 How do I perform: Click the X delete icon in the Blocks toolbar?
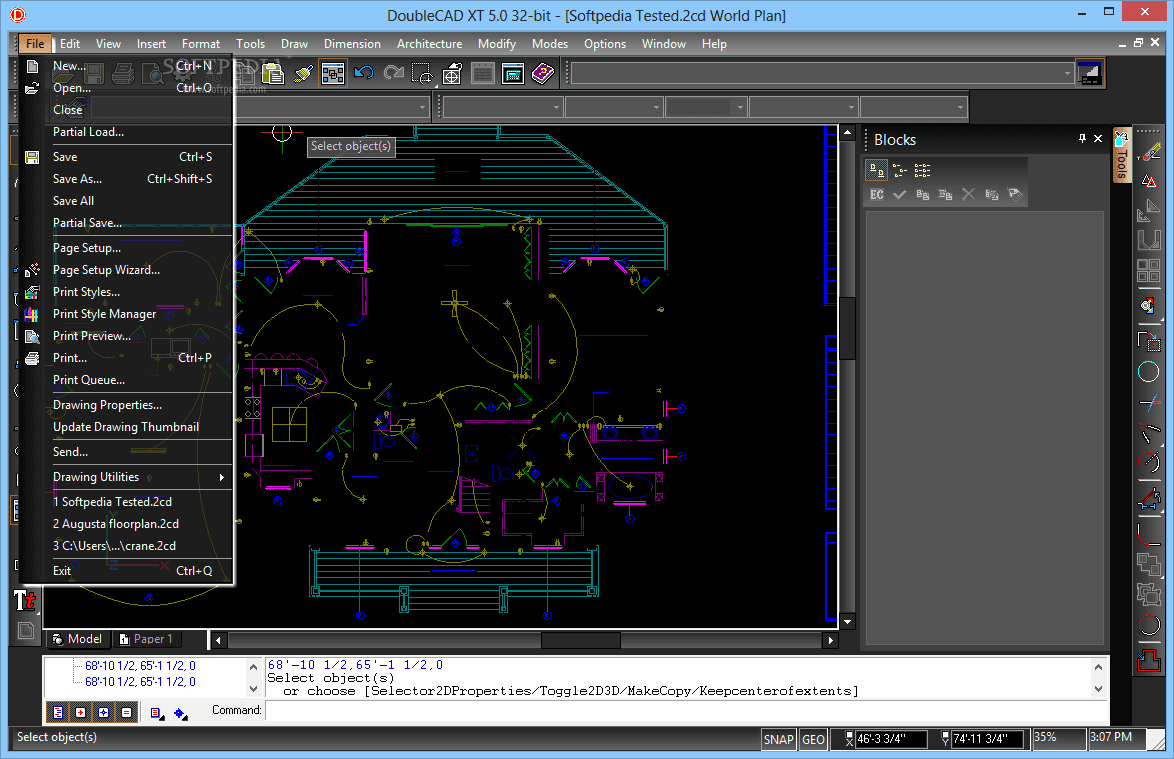point(968,195)
